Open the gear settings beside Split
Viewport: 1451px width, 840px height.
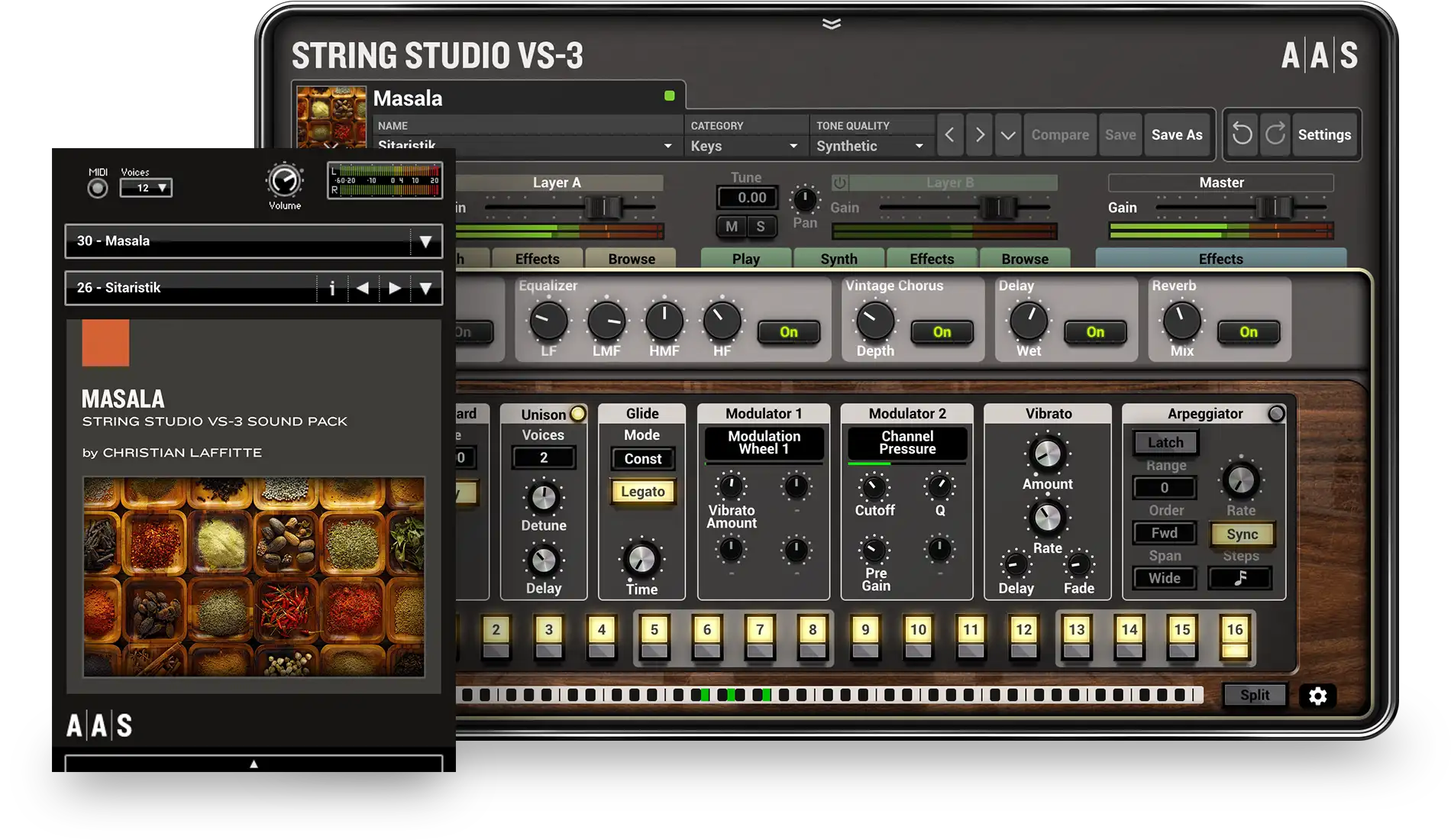[1317, 696]
